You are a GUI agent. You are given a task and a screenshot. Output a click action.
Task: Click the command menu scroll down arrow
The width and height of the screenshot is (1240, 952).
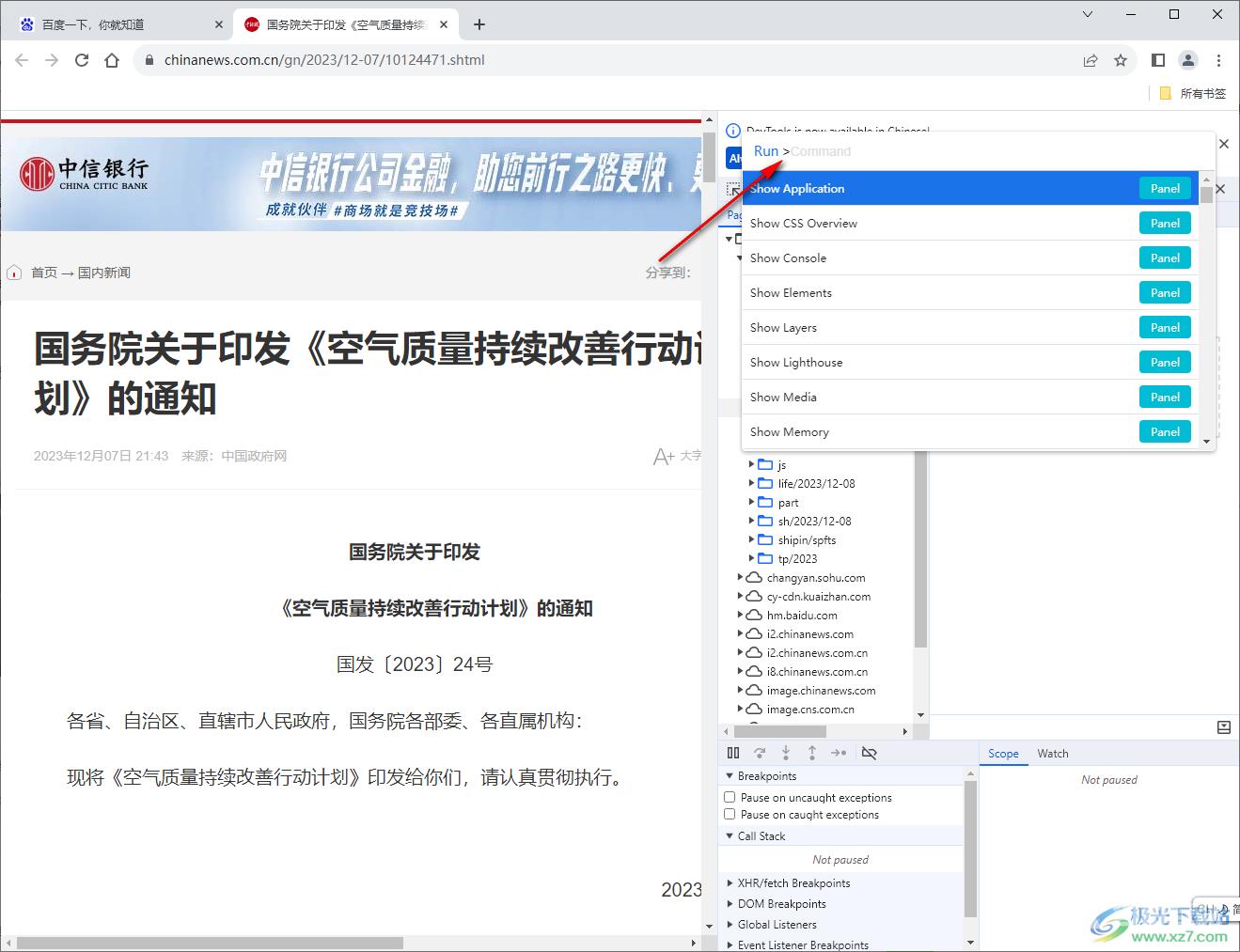1206,441
